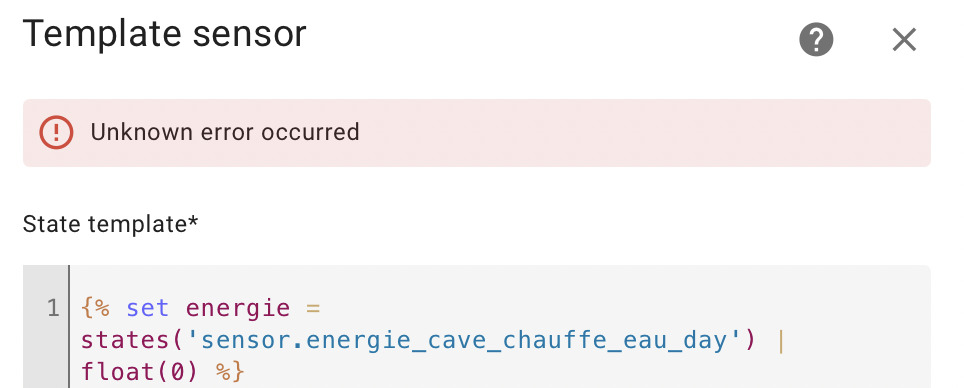Click the opening '{%' template tag

pyautogui.click(x=95, y=307)
